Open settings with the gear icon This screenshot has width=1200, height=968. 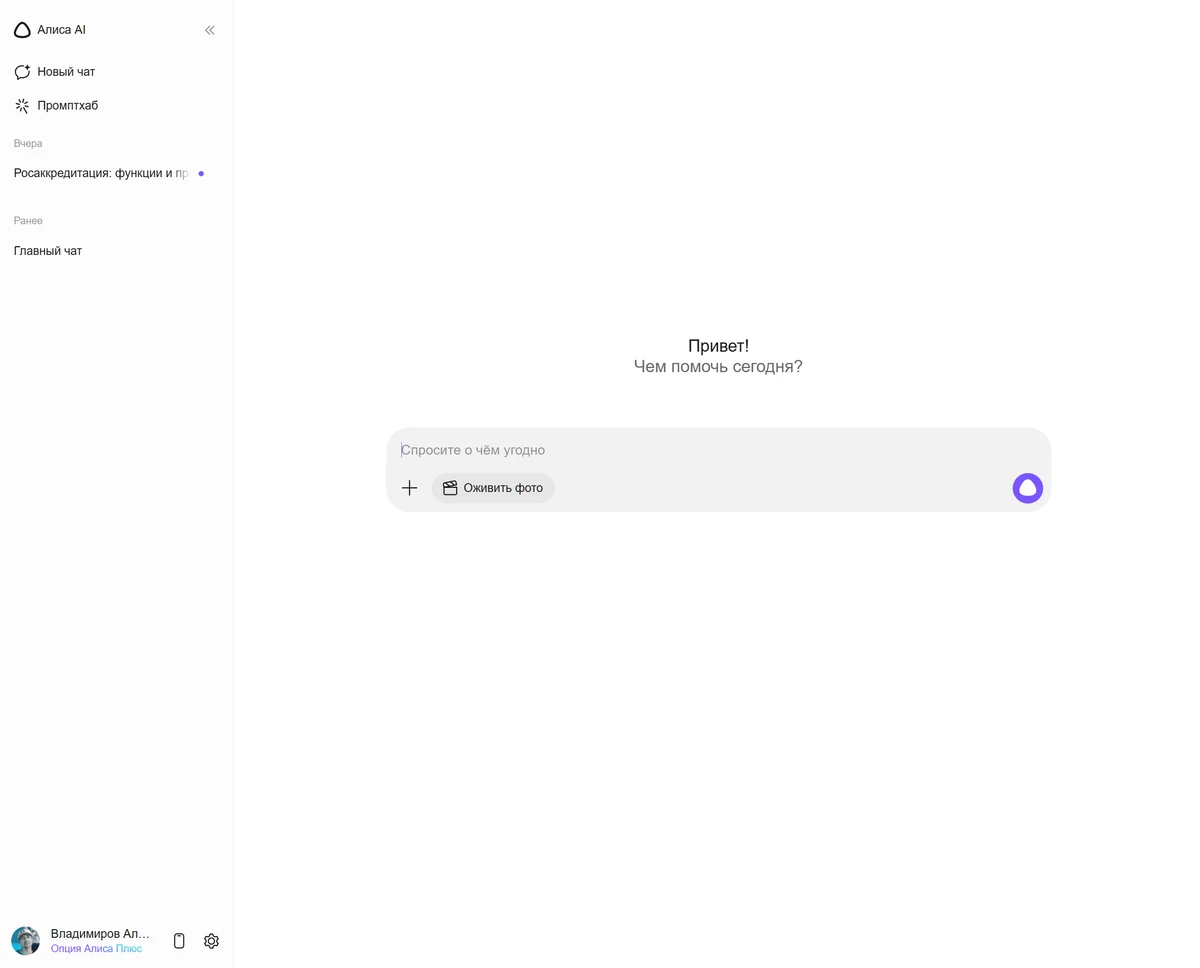point(211,941)
